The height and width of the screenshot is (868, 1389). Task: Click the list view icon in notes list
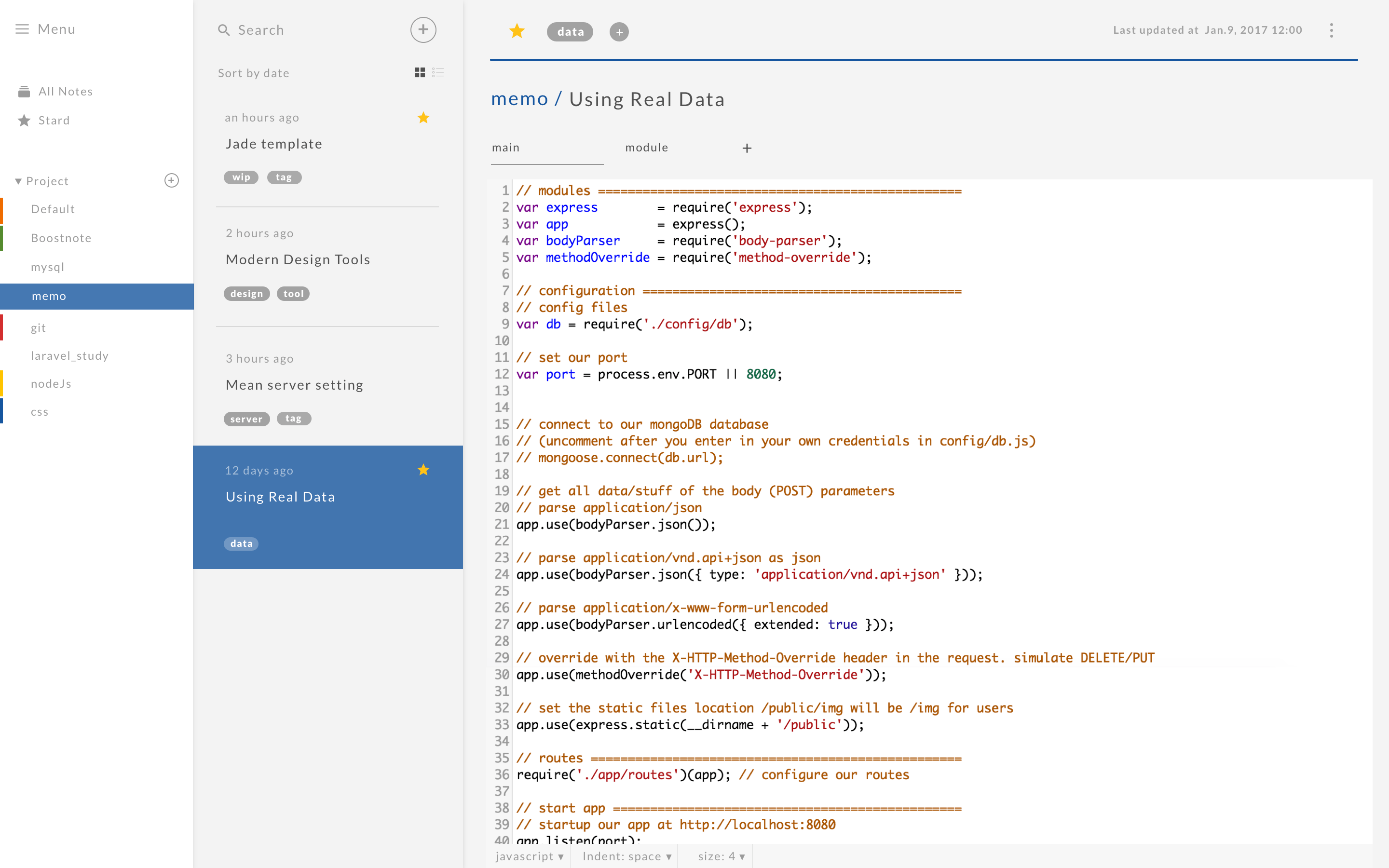(438, 72)
